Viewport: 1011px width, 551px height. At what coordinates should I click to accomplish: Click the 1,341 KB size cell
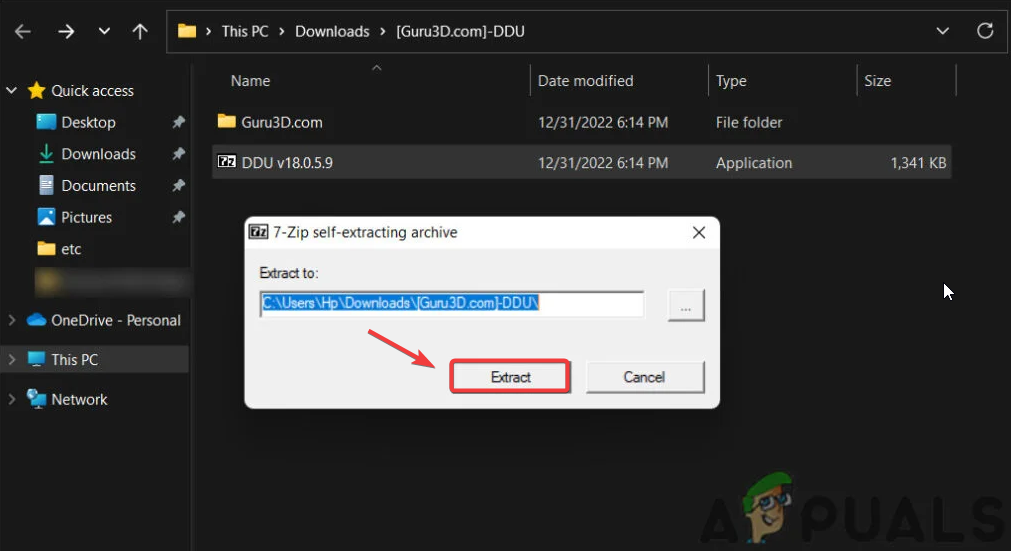[x=918, y=163]
